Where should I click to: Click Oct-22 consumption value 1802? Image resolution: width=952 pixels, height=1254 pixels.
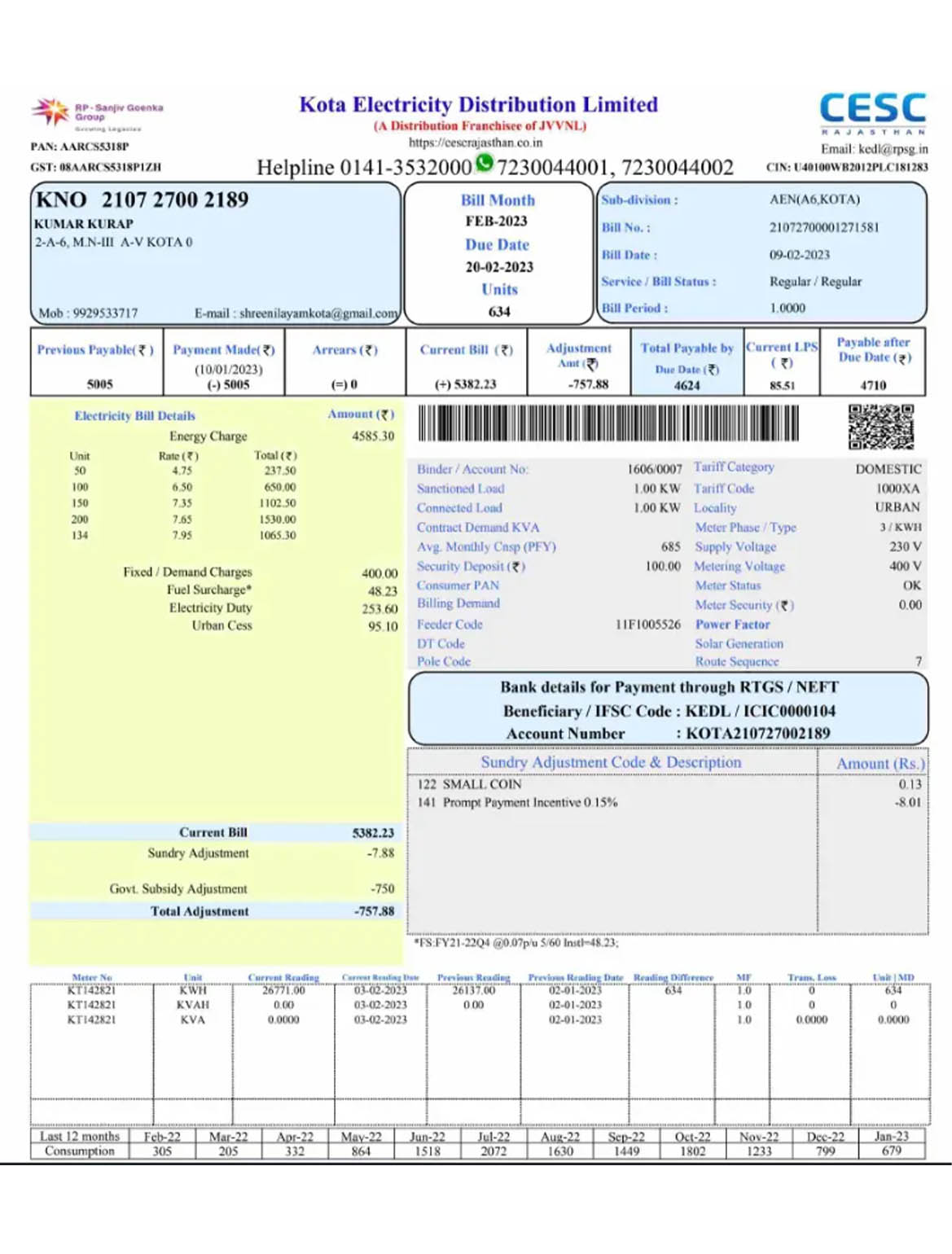point(693,1151)
